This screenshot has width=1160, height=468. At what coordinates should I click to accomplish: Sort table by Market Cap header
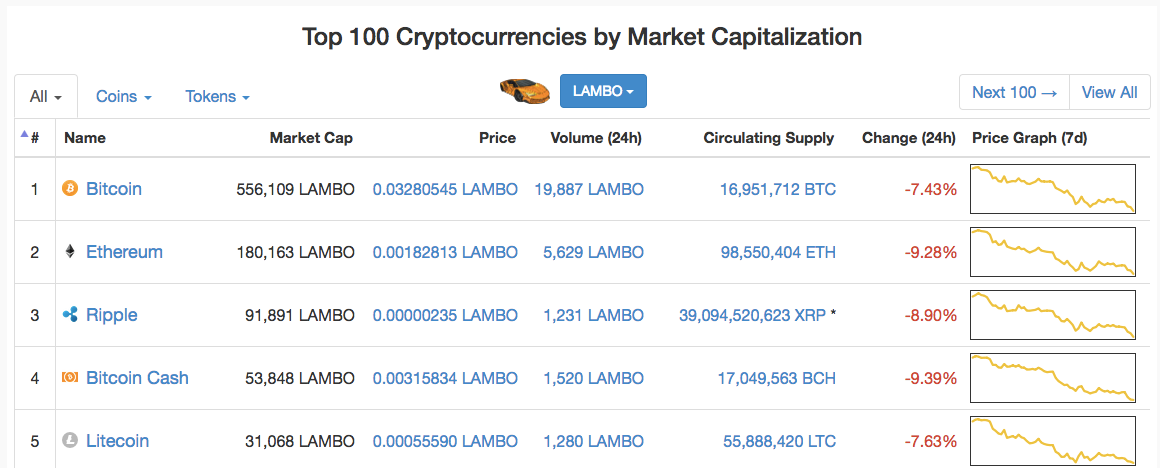pos(311,138)
